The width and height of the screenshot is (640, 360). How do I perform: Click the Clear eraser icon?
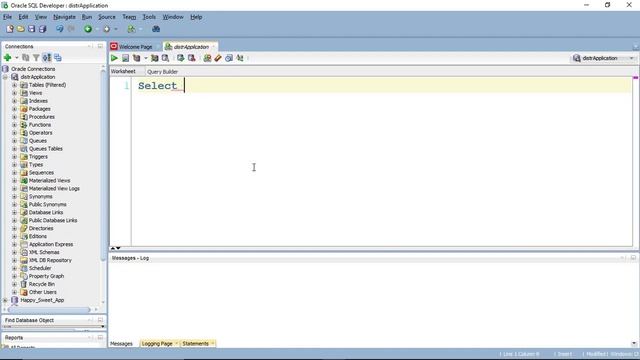[x=218, y=58]
